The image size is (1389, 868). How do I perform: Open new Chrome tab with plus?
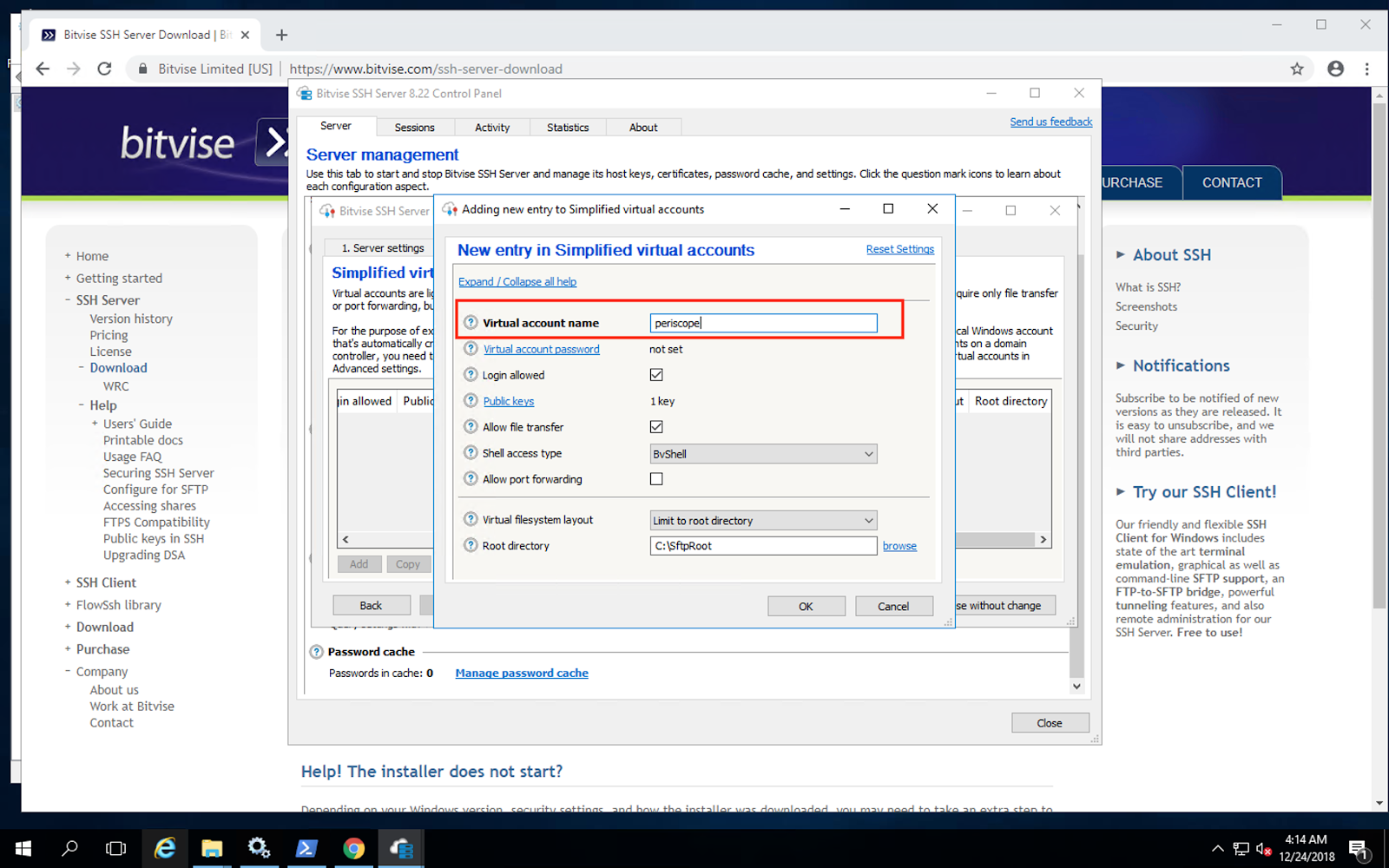[x=281, y=35]
